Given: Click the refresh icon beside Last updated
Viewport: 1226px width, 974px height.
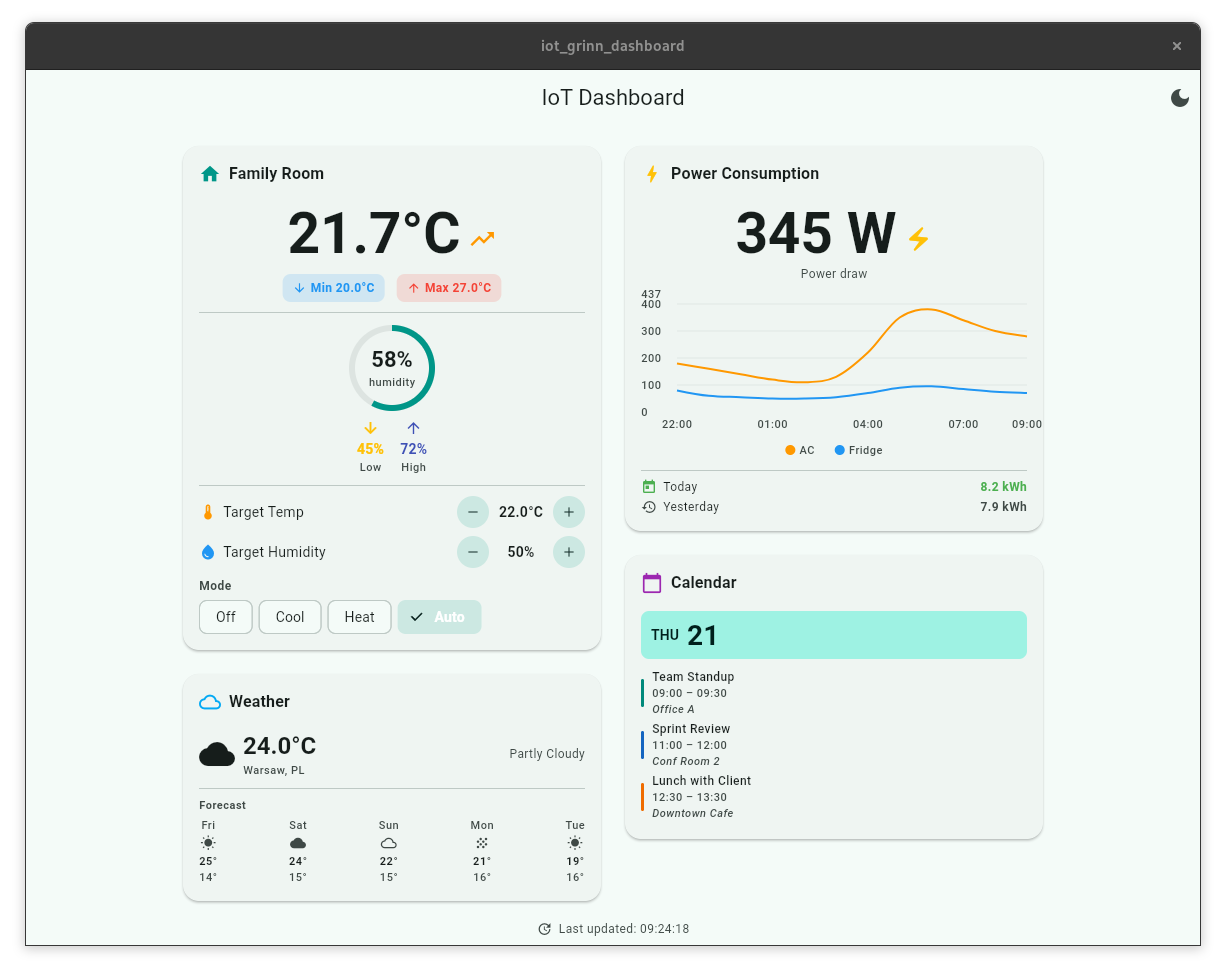Looking at the screenshot, I should coord(544,929).
